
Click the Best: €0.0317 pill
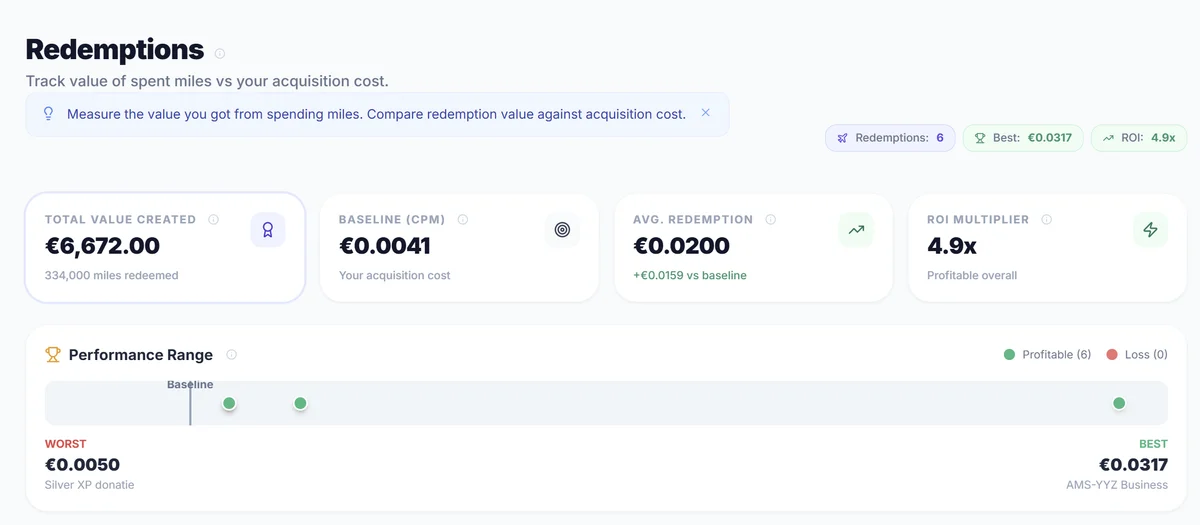[1023, 138]
